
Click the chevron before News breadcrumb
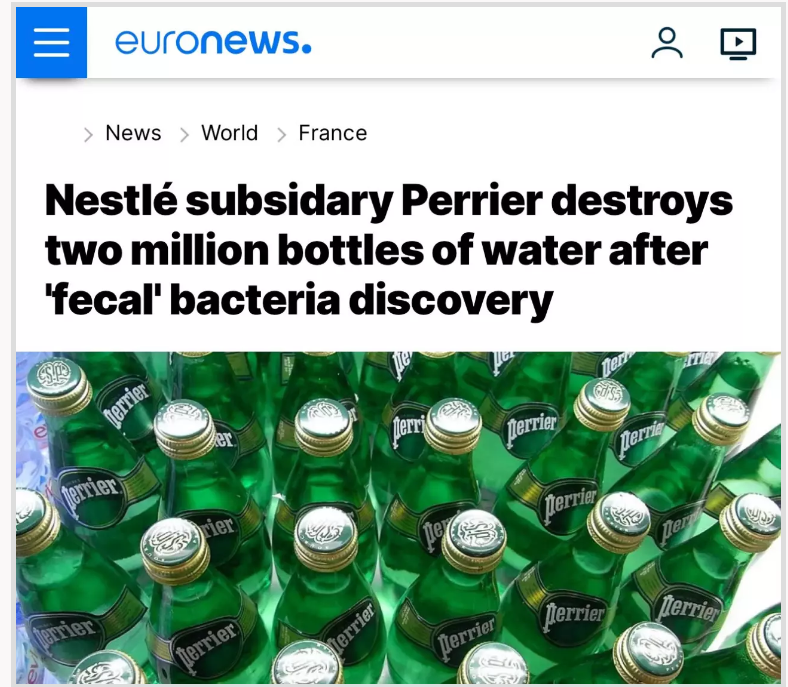pyautogui.click(x=88, y=135)
